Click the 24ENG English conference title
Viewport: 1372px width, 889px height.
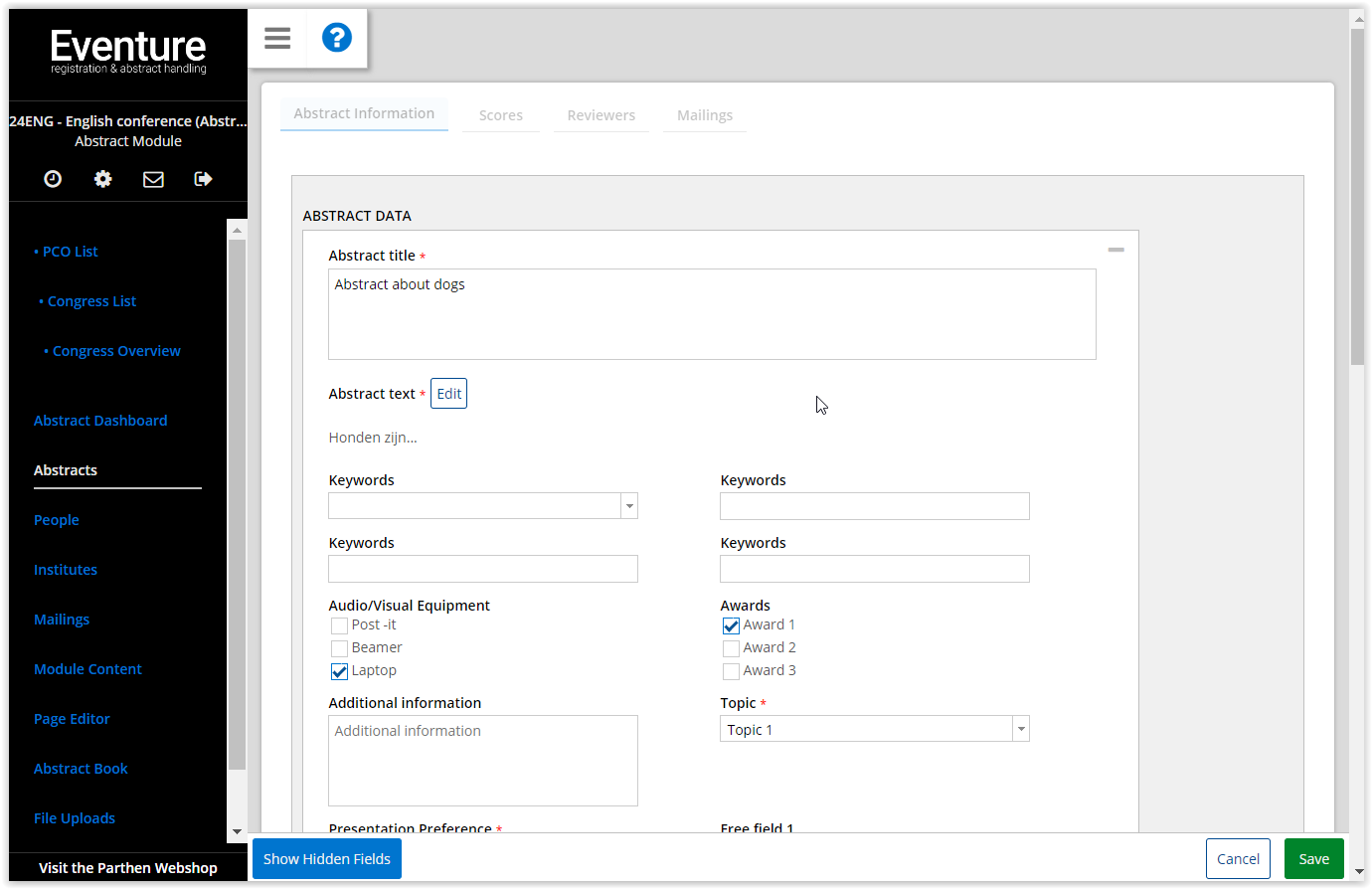click(x=128, y=121)
